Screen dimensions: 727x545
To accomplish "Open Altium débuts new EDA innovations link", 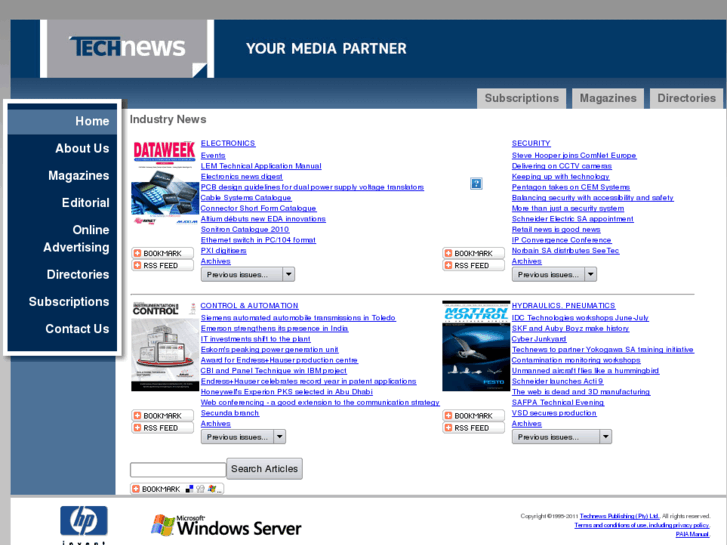I will click(263, 219).
